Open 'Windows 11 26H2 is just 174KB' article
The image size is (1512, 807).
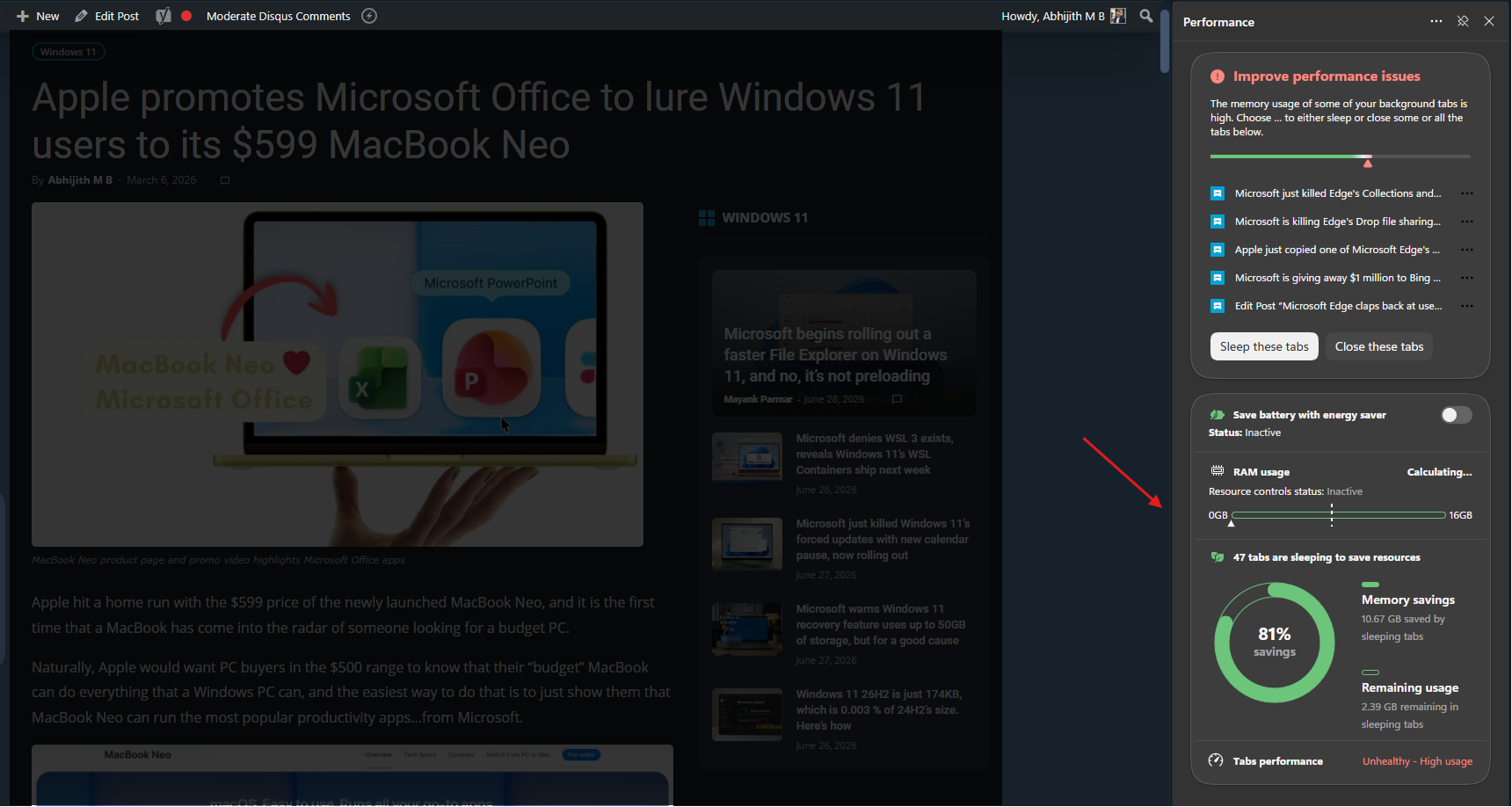(879, 710)
